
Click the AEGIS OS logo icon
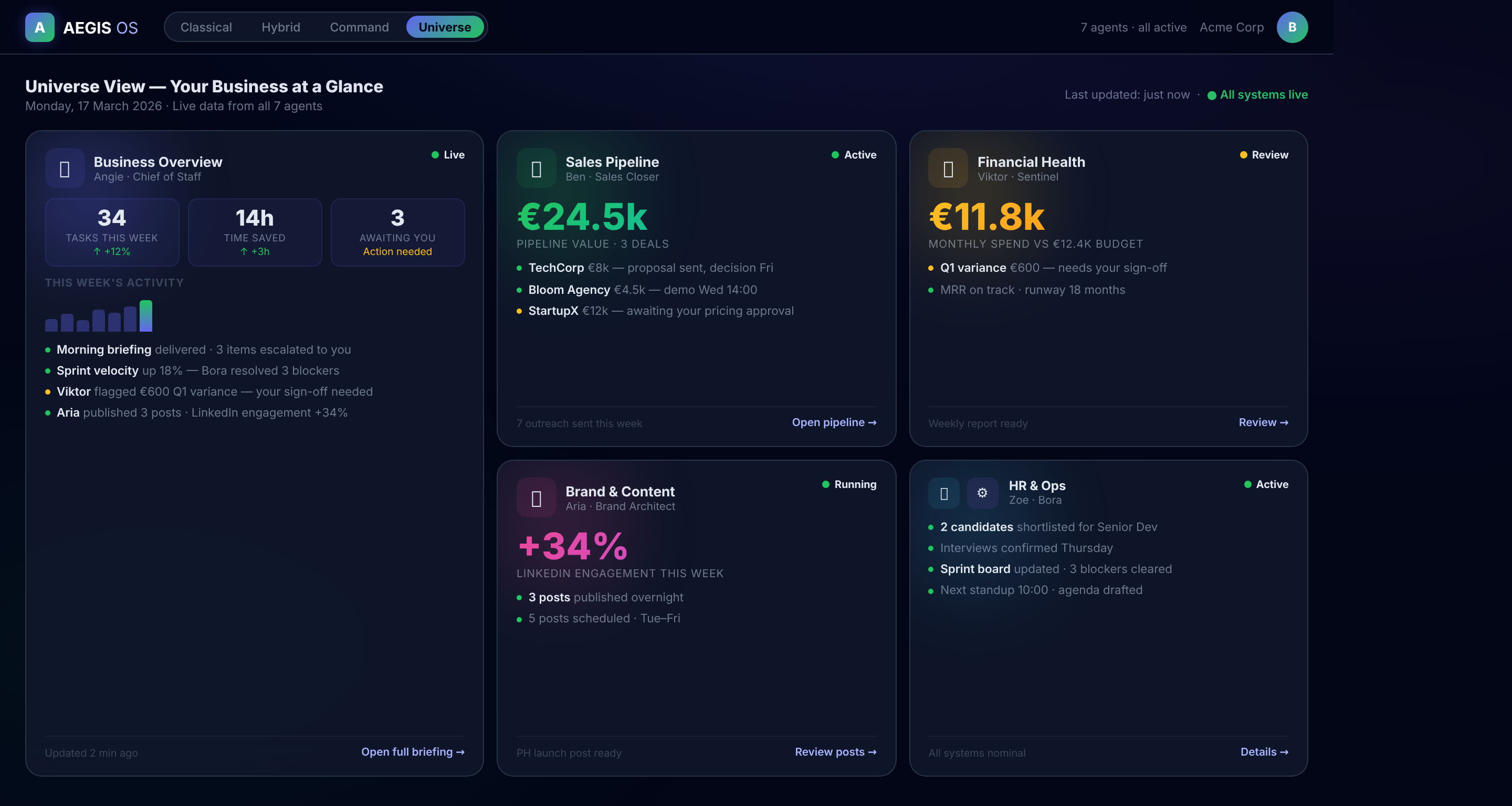[x=39, y=28]
